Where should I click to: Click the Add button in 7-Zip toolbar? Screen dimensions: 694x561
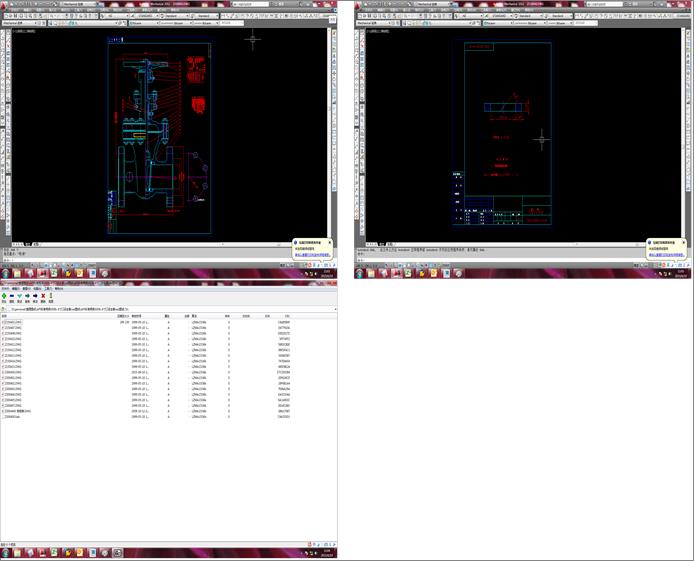(4, 296)
